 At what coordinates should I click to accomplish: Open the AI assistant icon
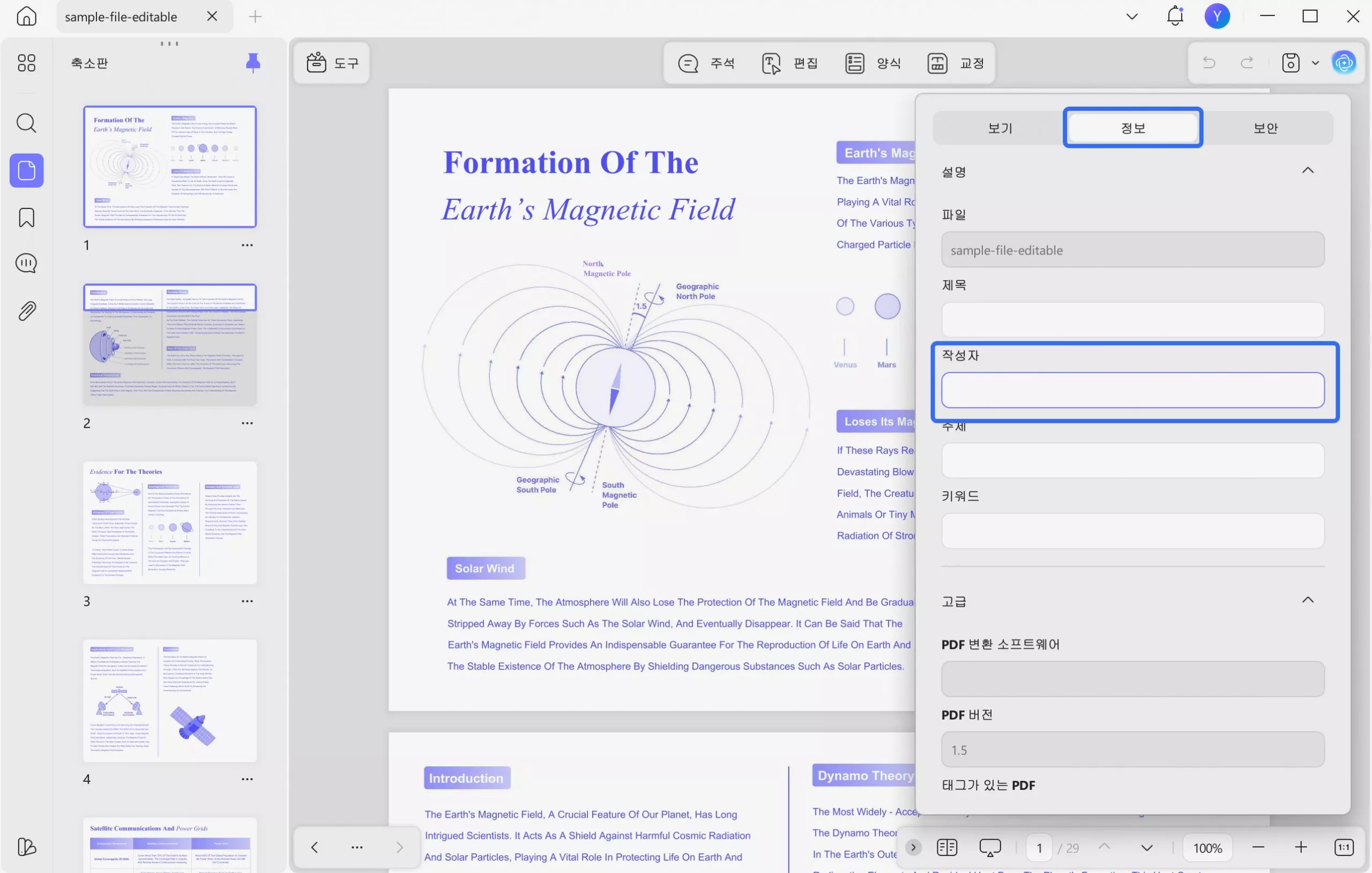tap(1344, 63)
